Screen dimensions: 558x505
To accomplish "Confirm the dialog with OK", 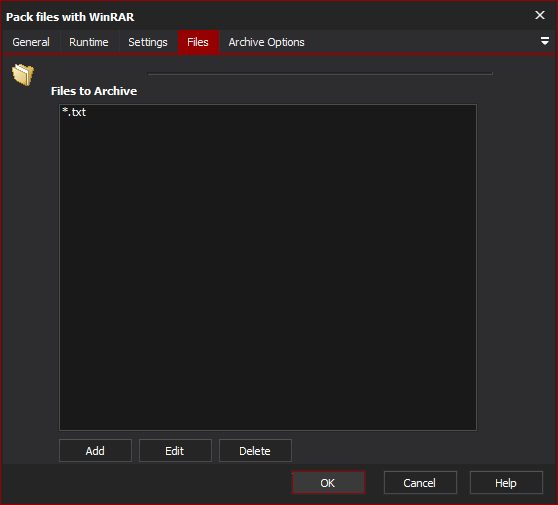I will 328,483.
